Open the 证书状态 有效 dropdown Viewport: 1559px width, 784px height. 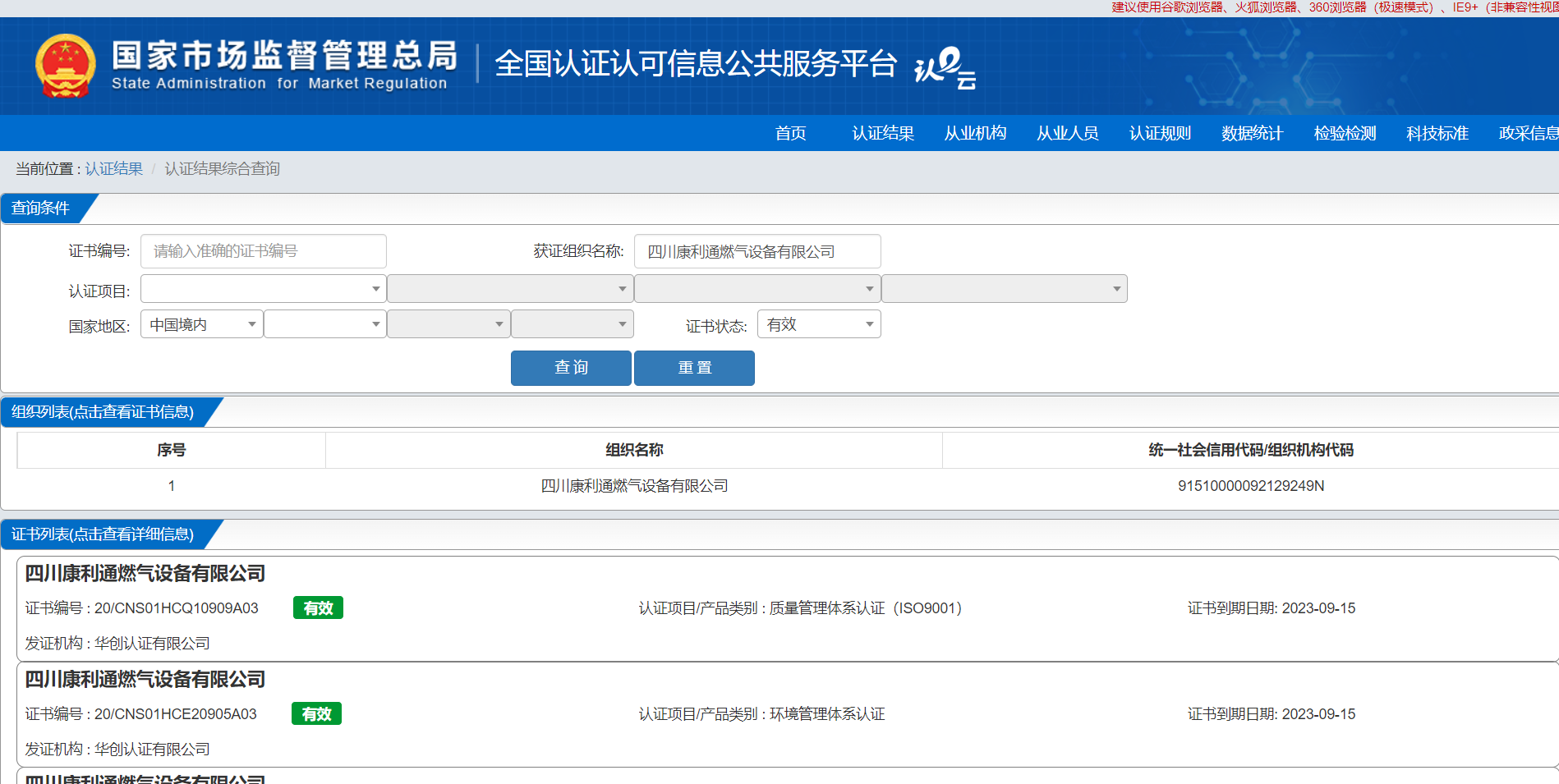[819, 324]
